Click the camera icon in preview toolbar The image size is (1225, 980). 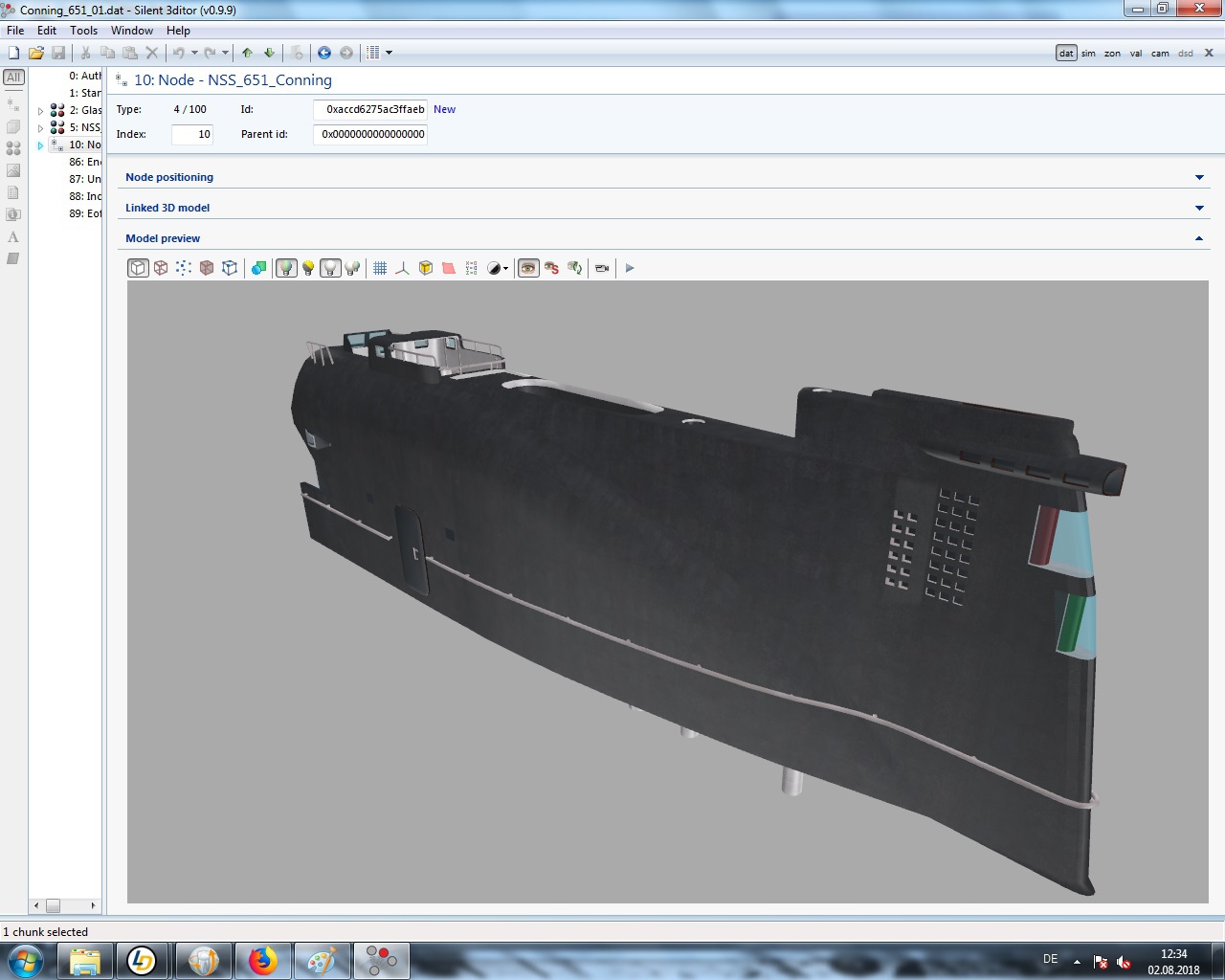[x=602, y=268]
